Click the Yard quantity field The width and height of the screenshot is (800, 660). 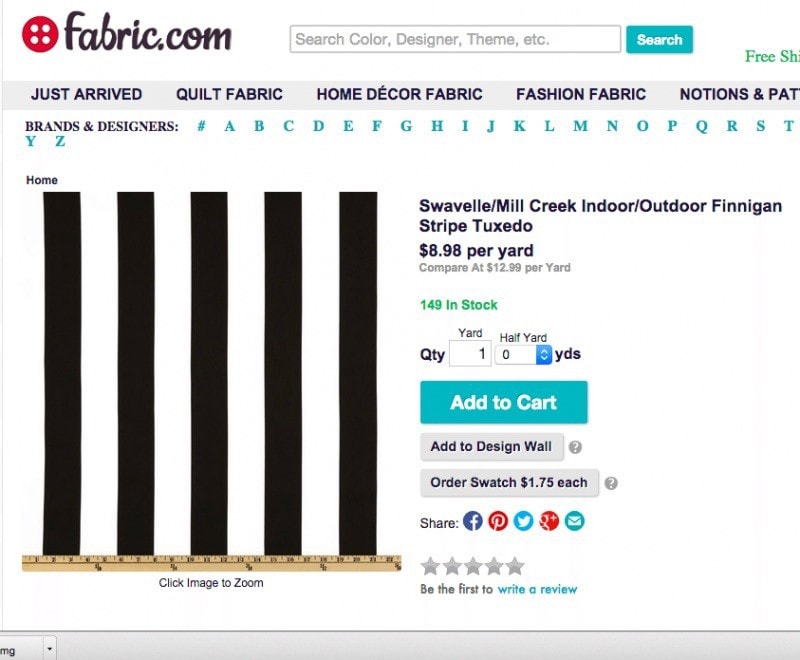point(470,353)
